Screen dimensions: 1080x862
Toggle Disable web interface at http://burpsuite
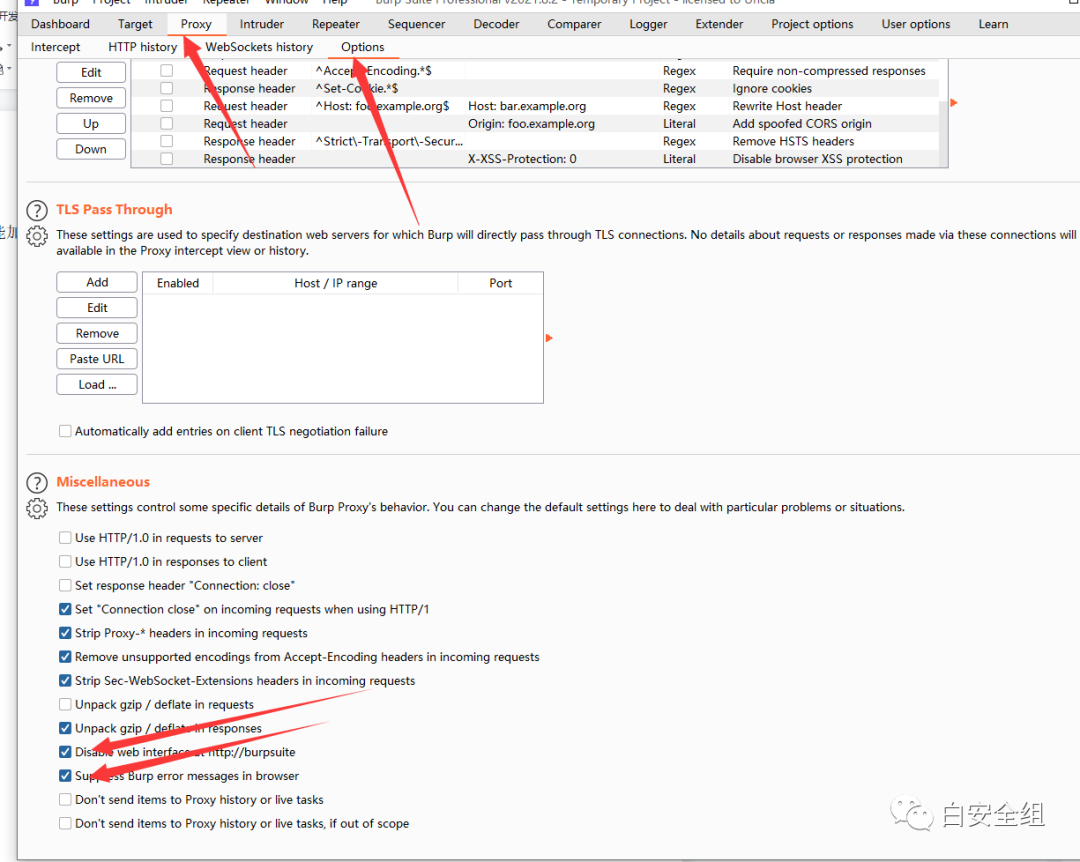(x=65, y=752)
